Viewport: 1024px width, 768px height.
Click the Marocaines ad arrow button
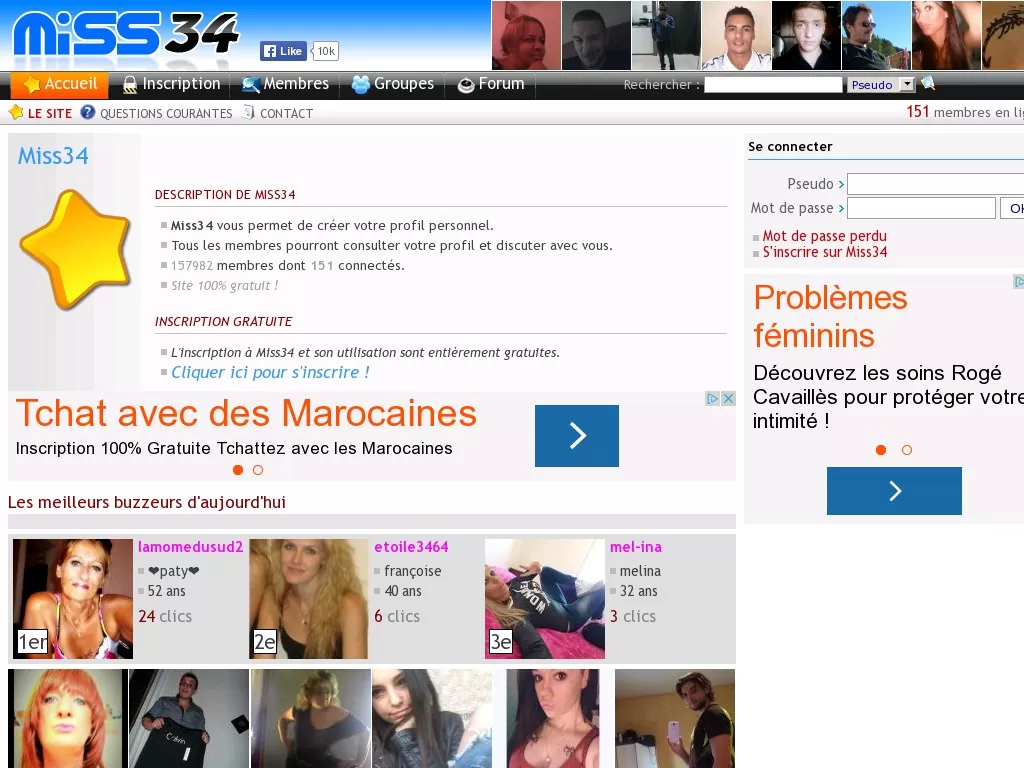point(576,435)
